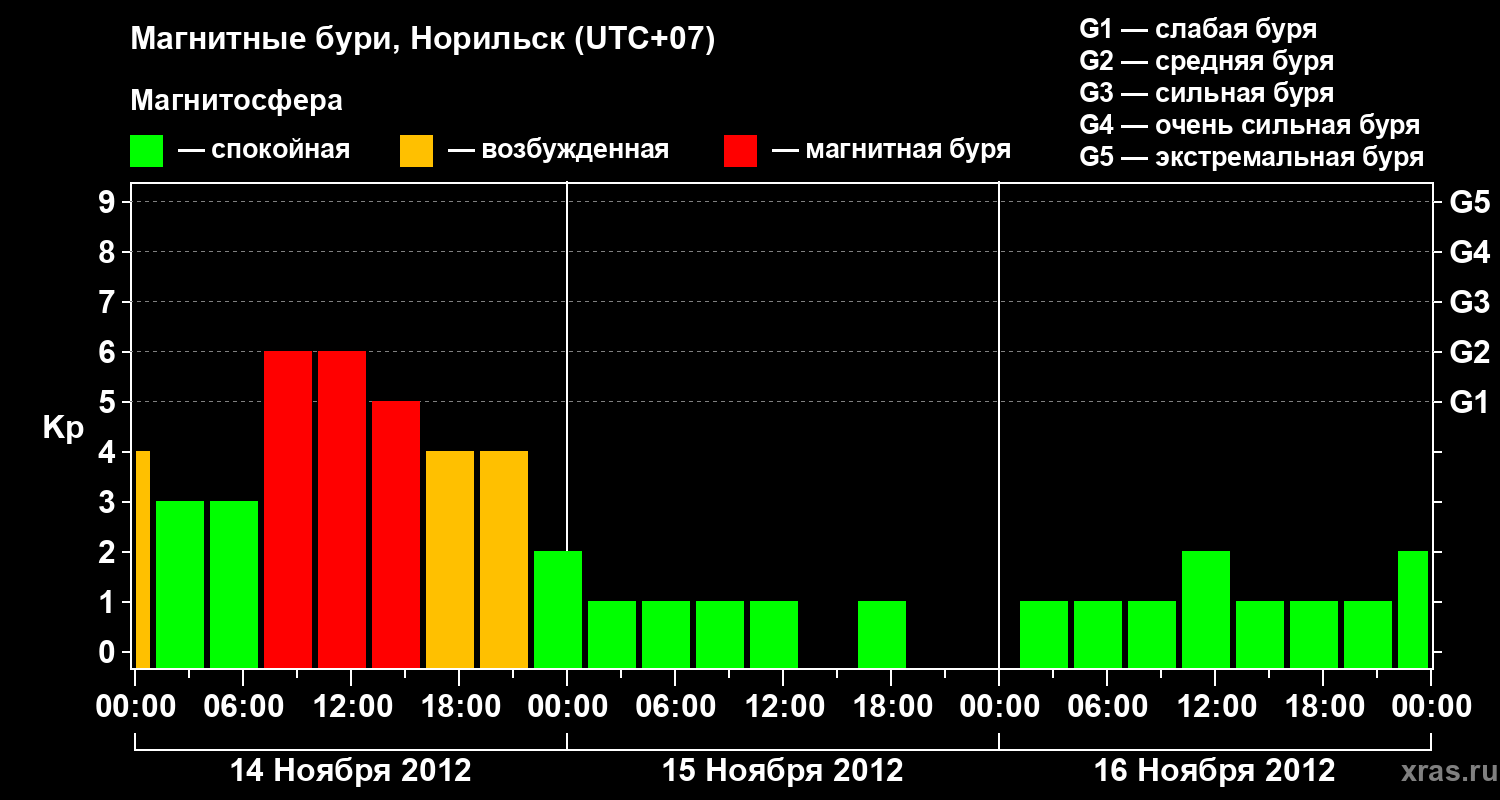
Task: Click the 'G2 — средняя буря' line
Action: point(1207,61)
